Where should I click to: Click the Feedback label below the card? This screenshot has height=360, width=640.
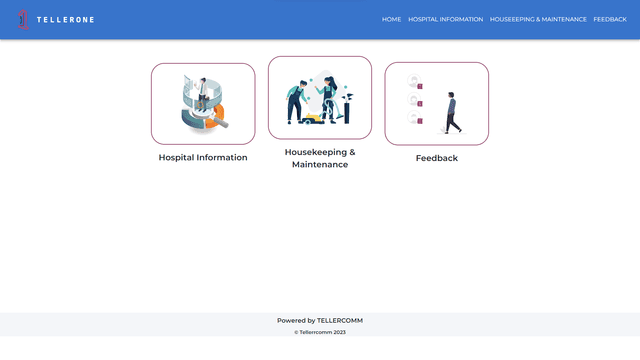pos(437,158)
